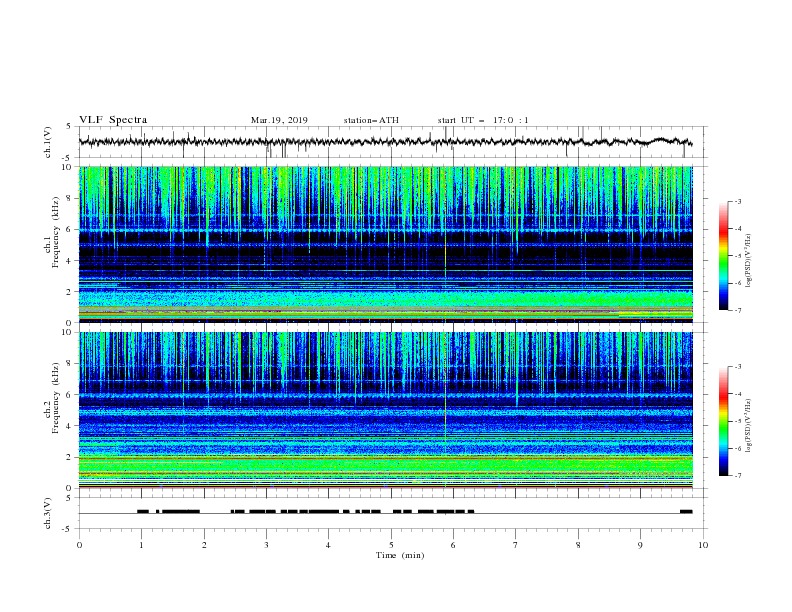Select the "ch.1 Frequency (kHz)" axis label

tap(51, 232)
